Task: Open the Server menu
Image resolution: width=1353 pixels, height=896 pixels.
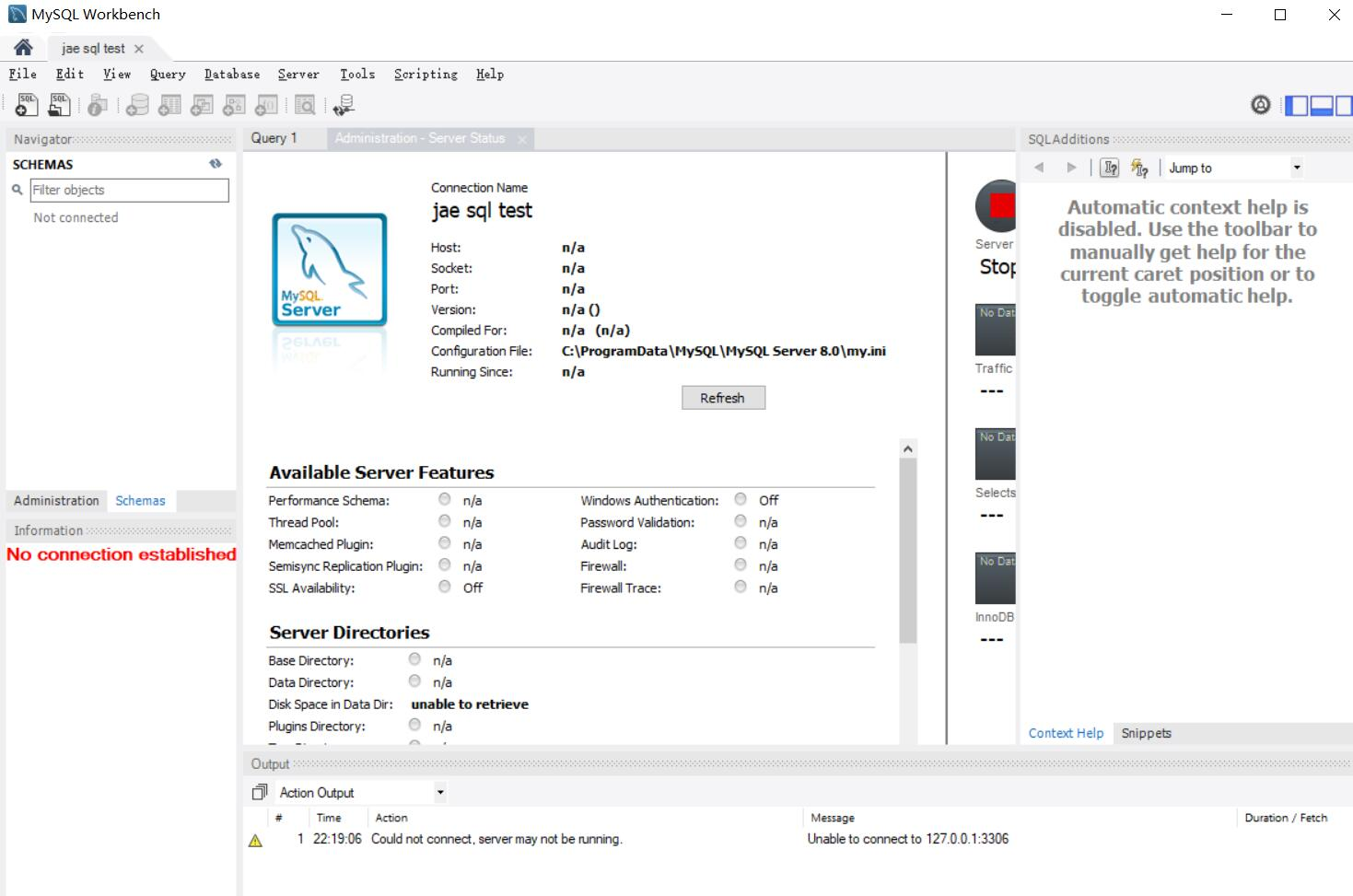Action: 298,74
